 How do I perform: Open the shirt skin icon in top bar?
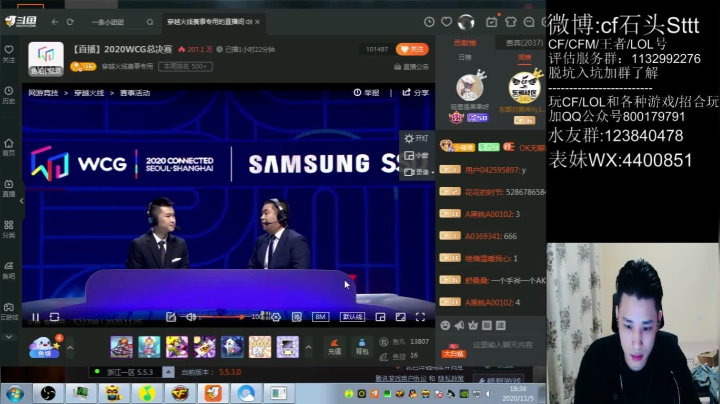[x=511, y=22]
